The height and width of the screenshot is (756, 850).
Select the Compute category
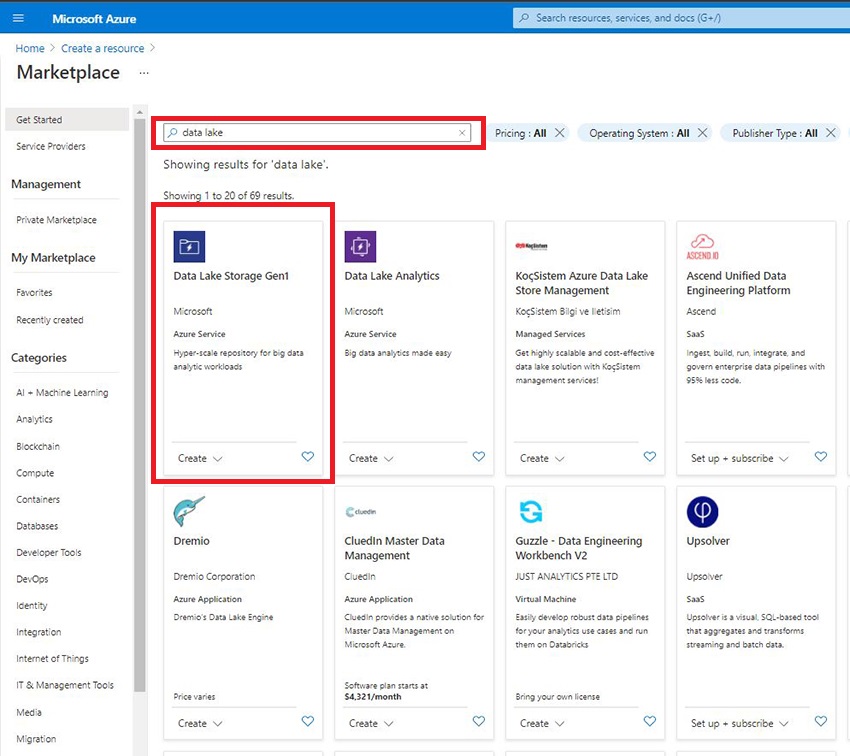35,473
